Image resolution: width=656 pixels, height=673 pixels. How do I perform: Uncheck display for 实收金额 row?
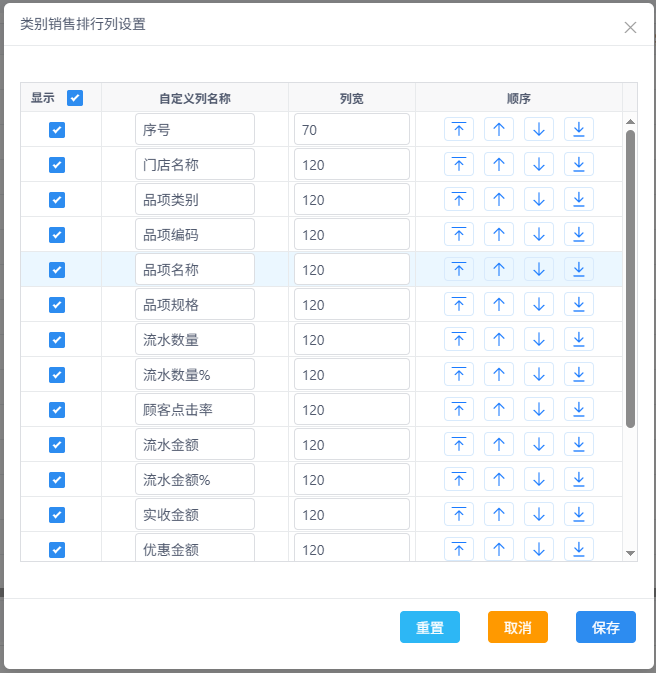pyautogui.click(x=57, y=515)
